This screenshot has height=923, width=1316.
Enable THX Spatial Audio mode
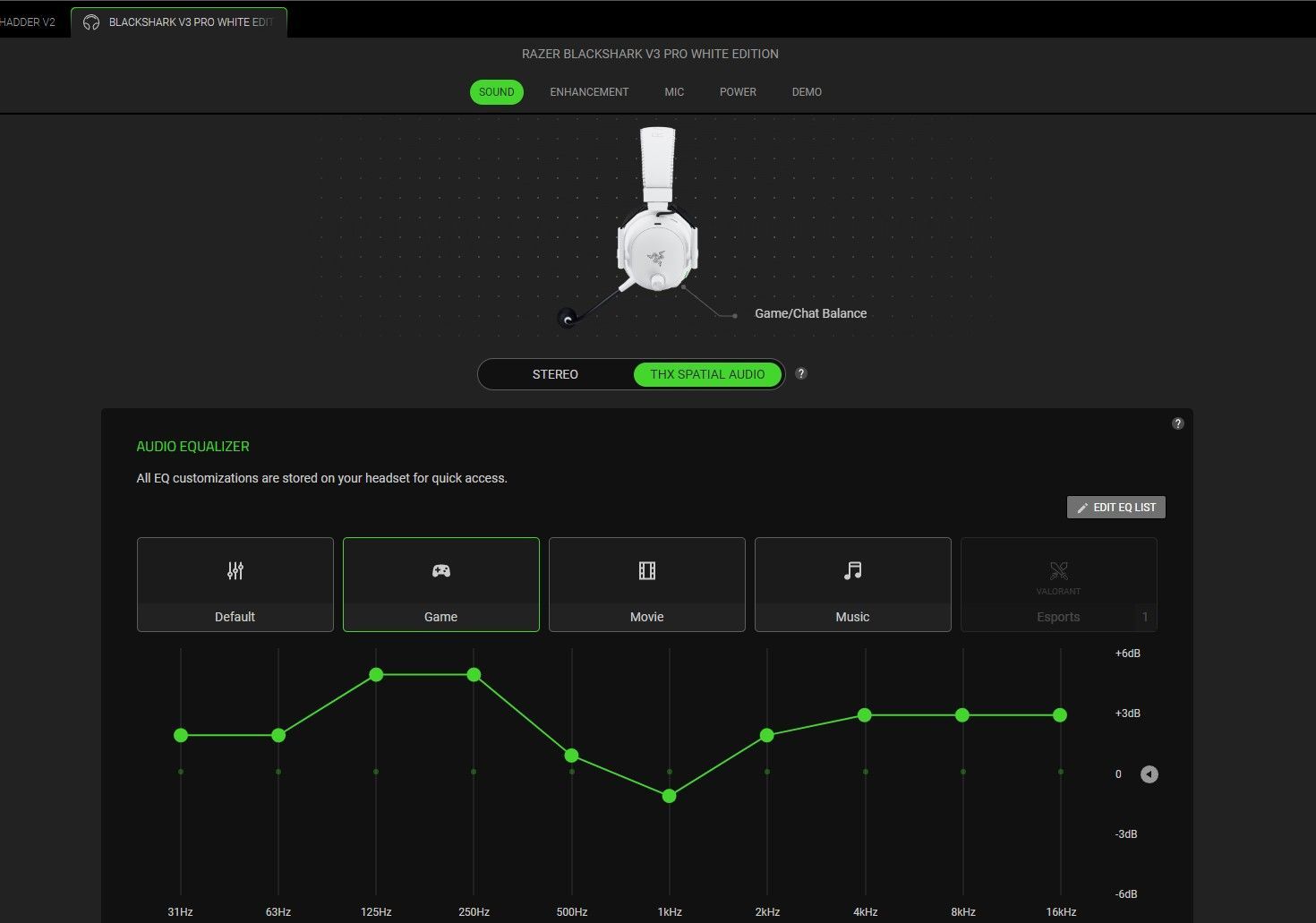click(707, 374)
